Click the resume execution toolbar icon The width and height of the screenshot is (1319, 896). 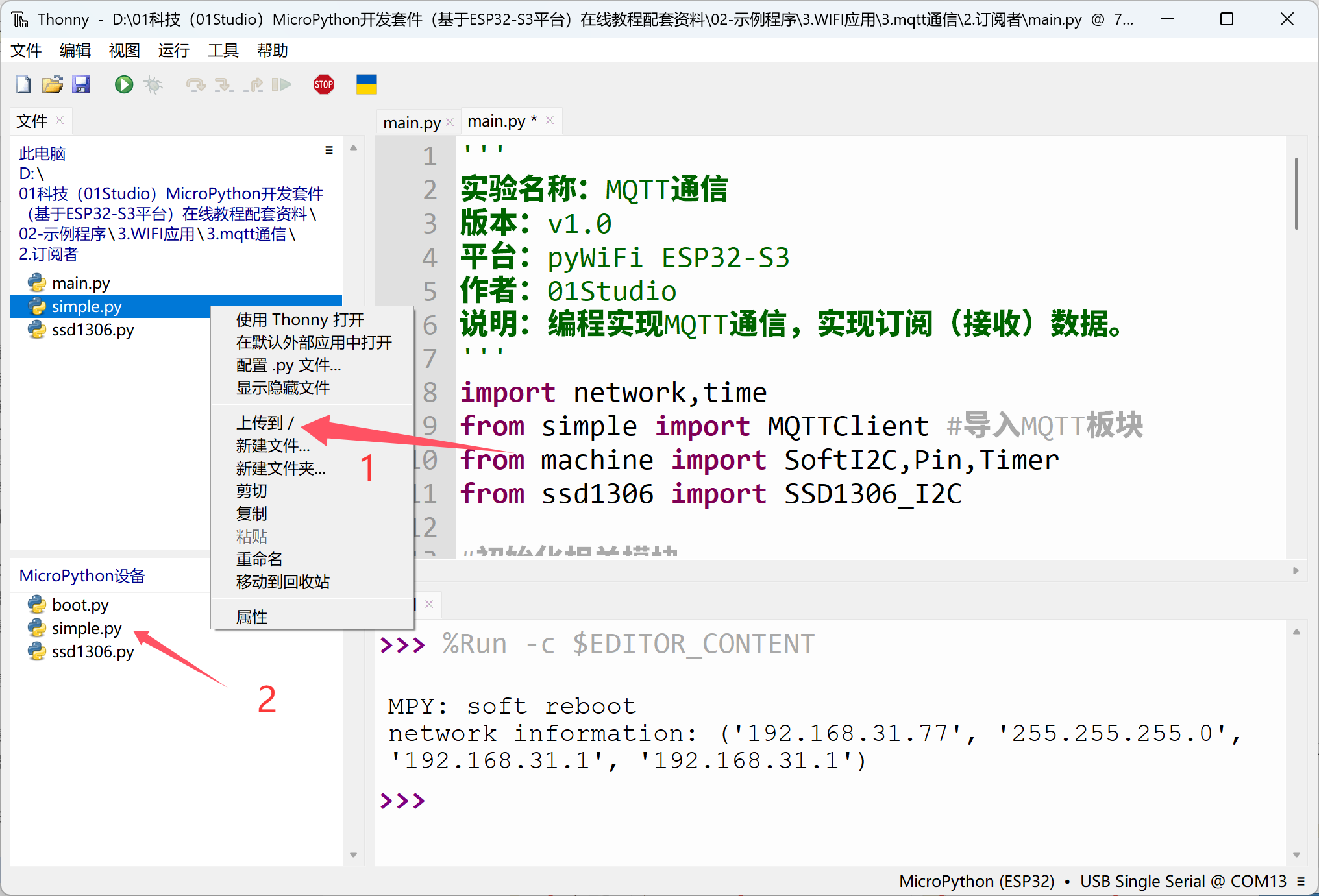pyautogui.click(x=282, y=84)
